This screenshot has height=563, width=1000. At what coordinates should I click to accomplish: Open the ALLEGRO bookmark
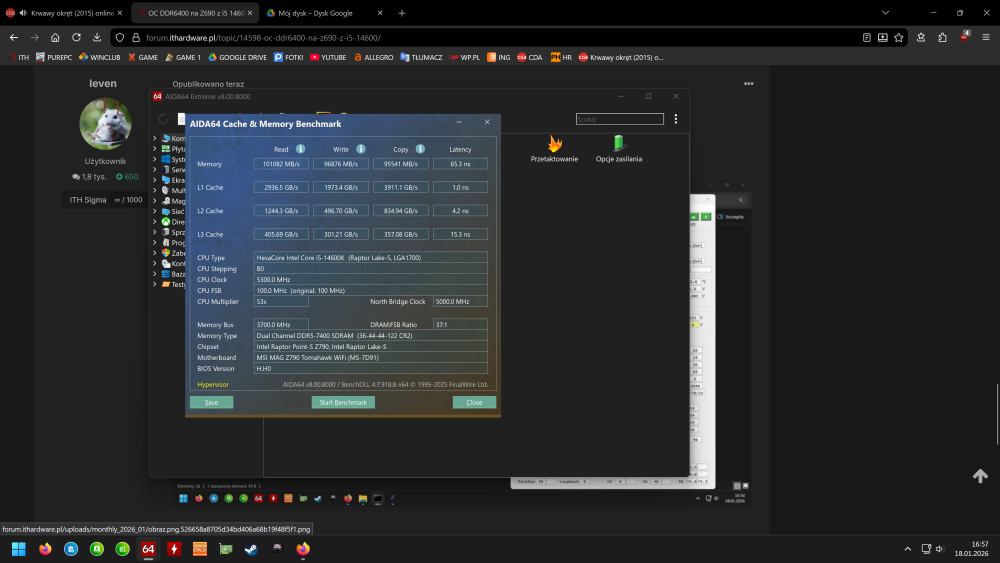(373, 57)
